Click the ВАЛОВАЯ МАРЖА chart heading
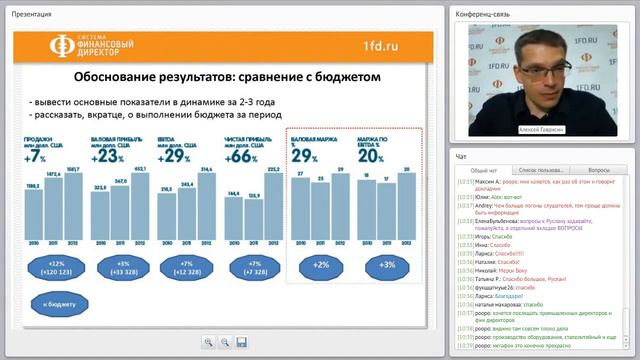 click(x=314, y=142)
